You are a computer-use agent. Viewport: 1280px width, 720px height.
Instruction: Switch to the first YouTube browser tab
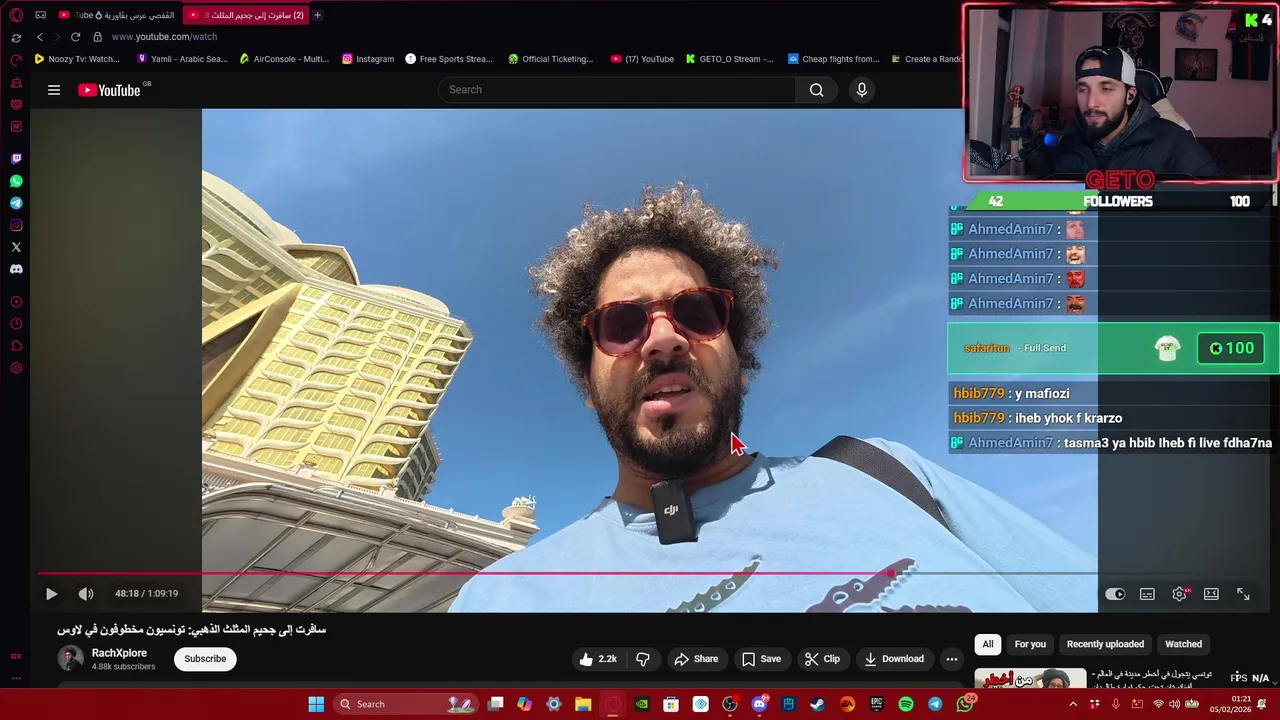coord(116,15)
